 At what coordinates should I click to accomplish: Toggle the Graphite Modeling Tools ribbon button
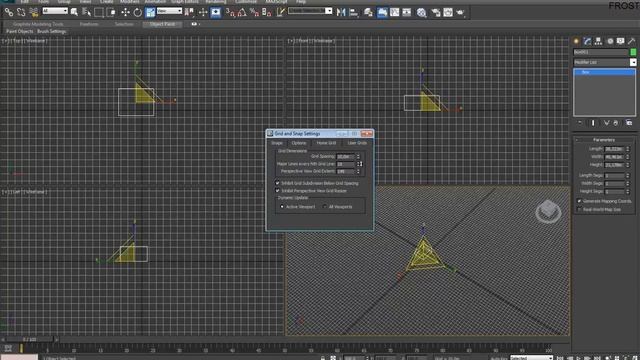click(x=382, y=12)
